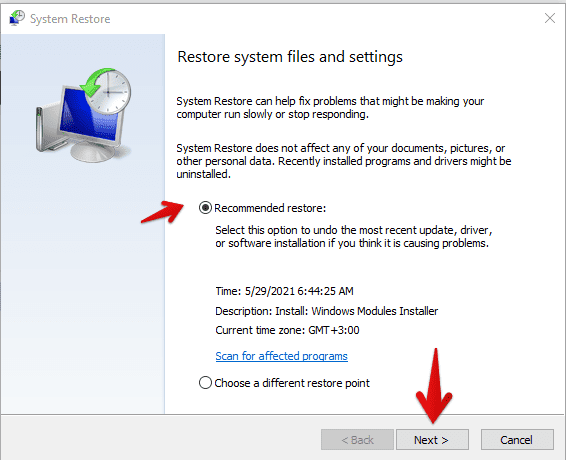Click the blue monitor screen in the illustration
This screenshot has width=566, height=460.
tap(88, 118)
